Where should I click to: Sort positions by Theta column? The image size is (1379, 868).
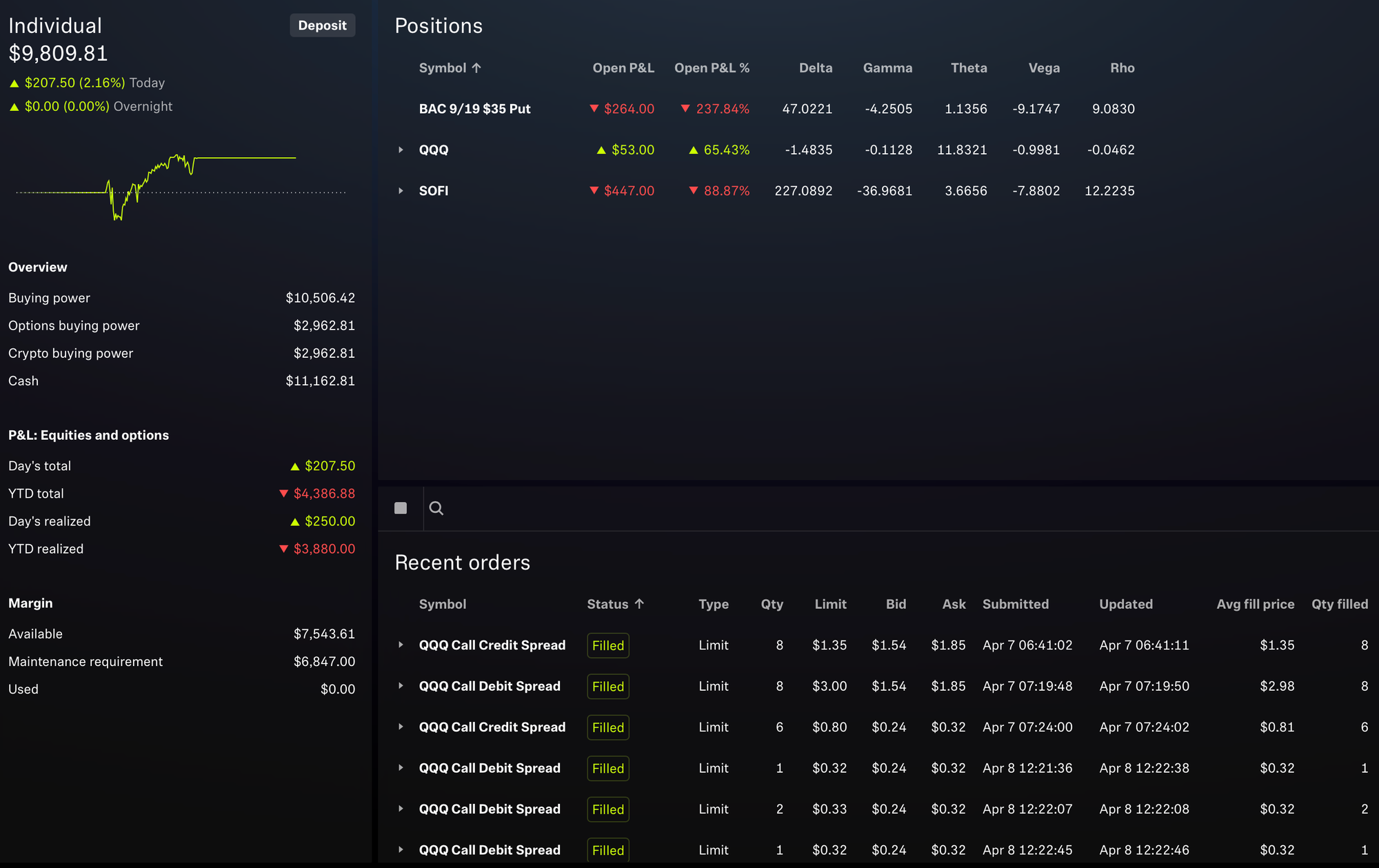point(969,68)
